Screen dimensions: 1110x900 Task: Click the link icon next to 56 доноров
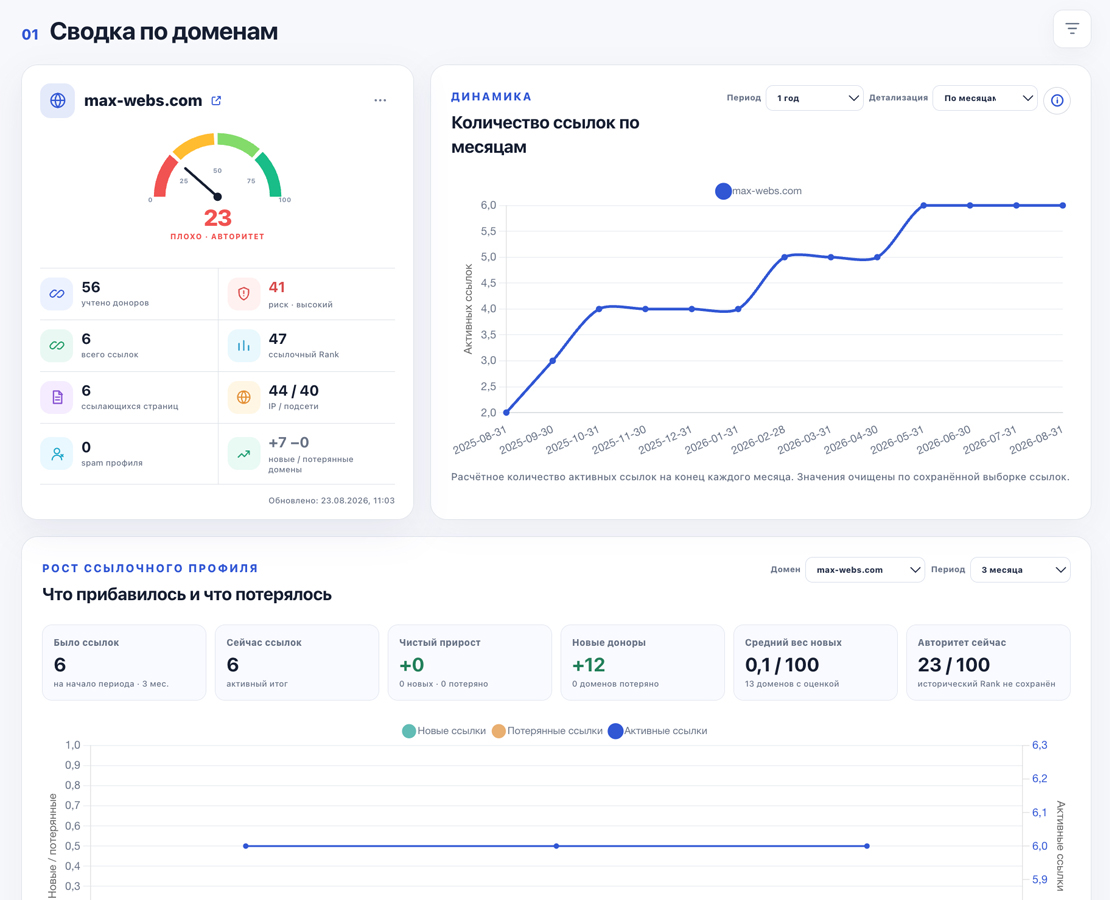click(57, 294)
